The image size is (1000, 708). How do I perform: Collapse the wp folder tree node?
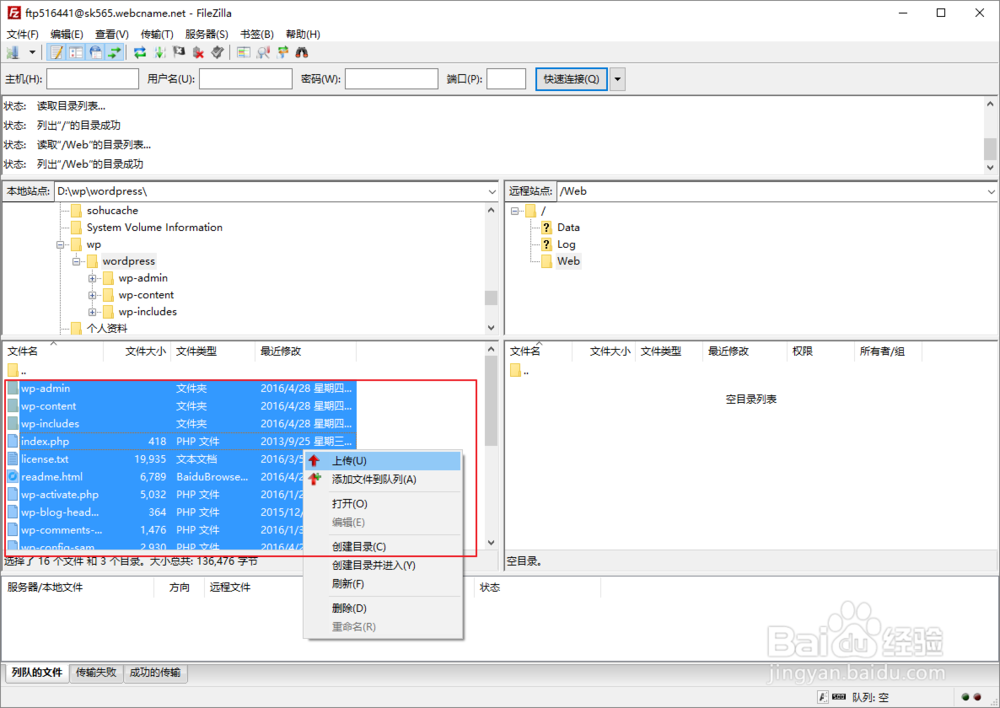[61, 245]
